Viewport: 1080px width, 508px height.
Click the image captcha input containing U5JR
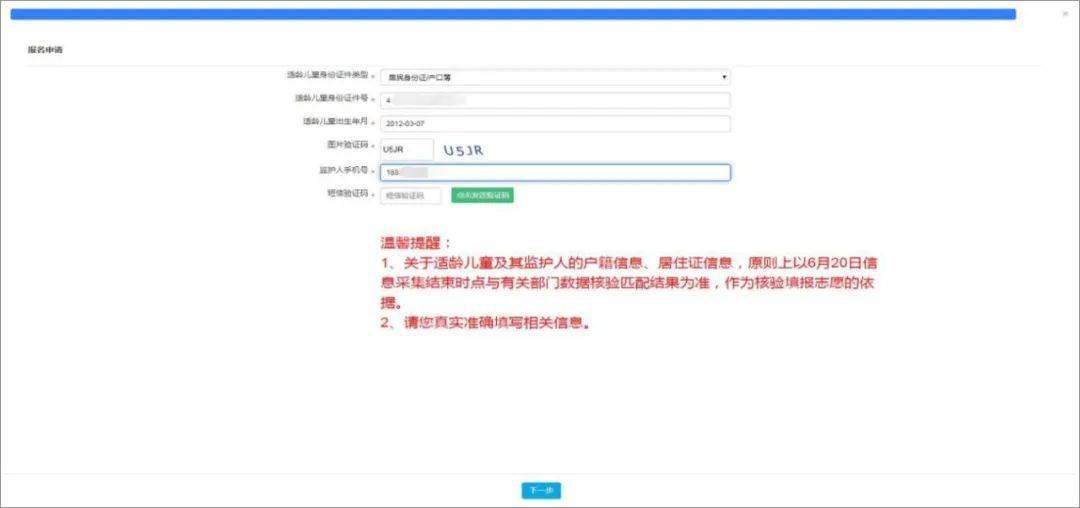407,149
